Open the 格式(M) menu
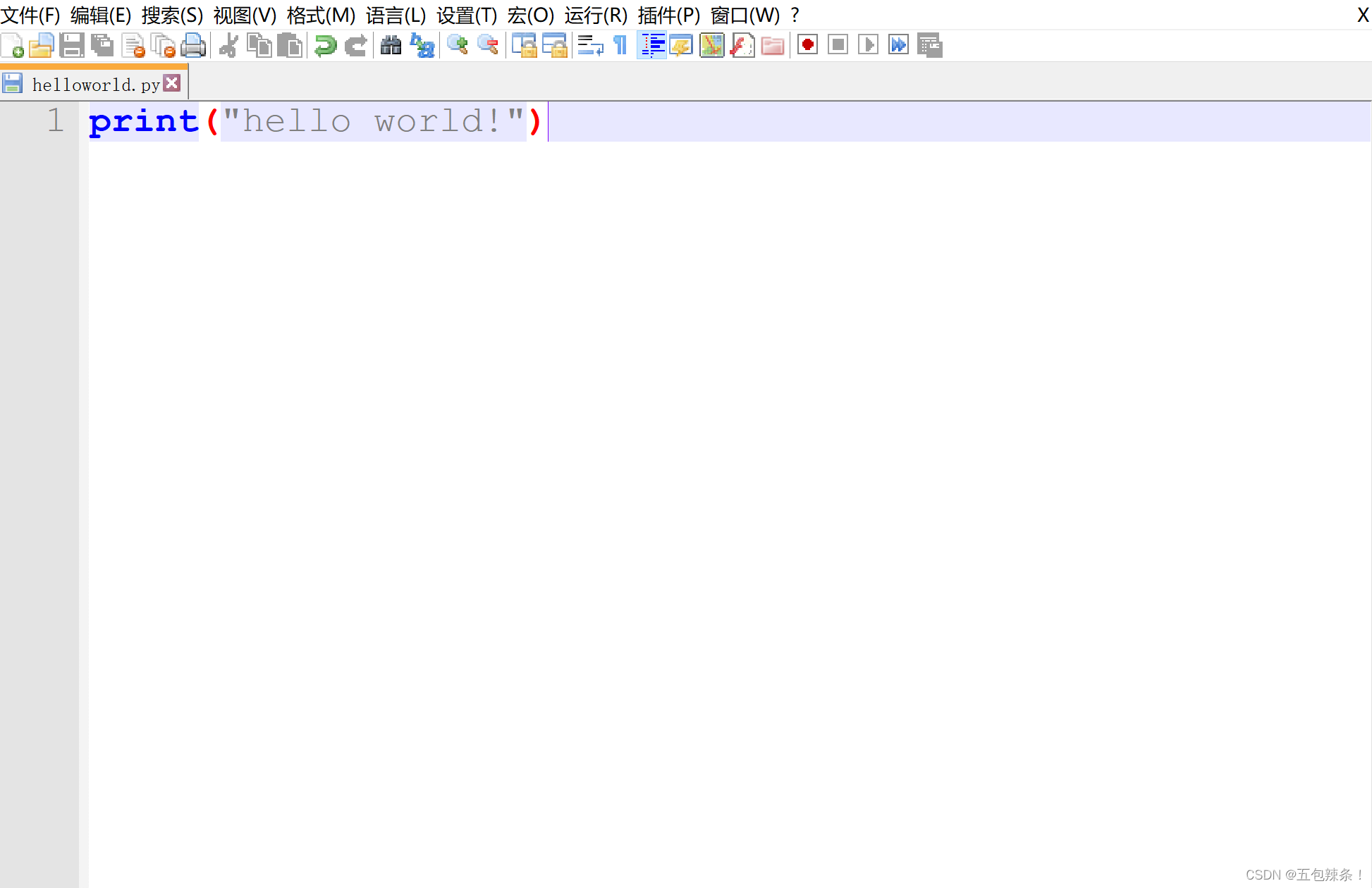This screenshot has width=1372, height=888. pyautogui.click(x=321, y=15)
